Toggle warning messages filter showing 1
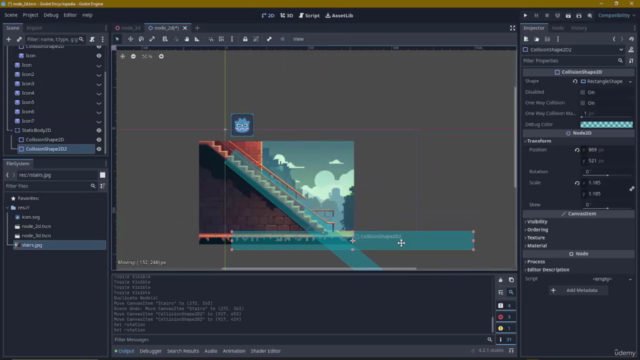The height and width of the screenshot is (360, 640). point(505,328)
